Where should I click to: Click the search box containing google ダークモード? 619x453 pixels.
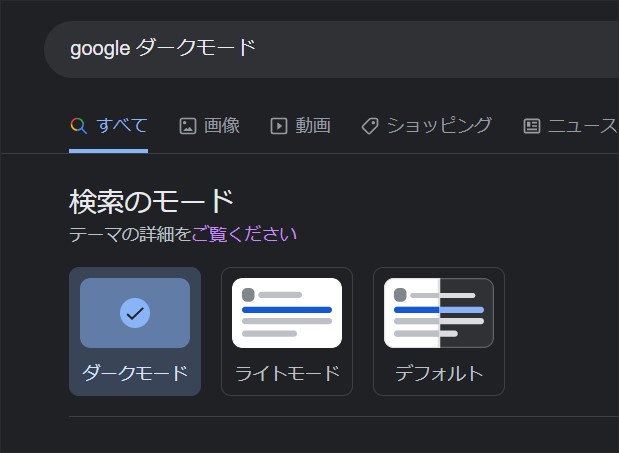(330, 48)
